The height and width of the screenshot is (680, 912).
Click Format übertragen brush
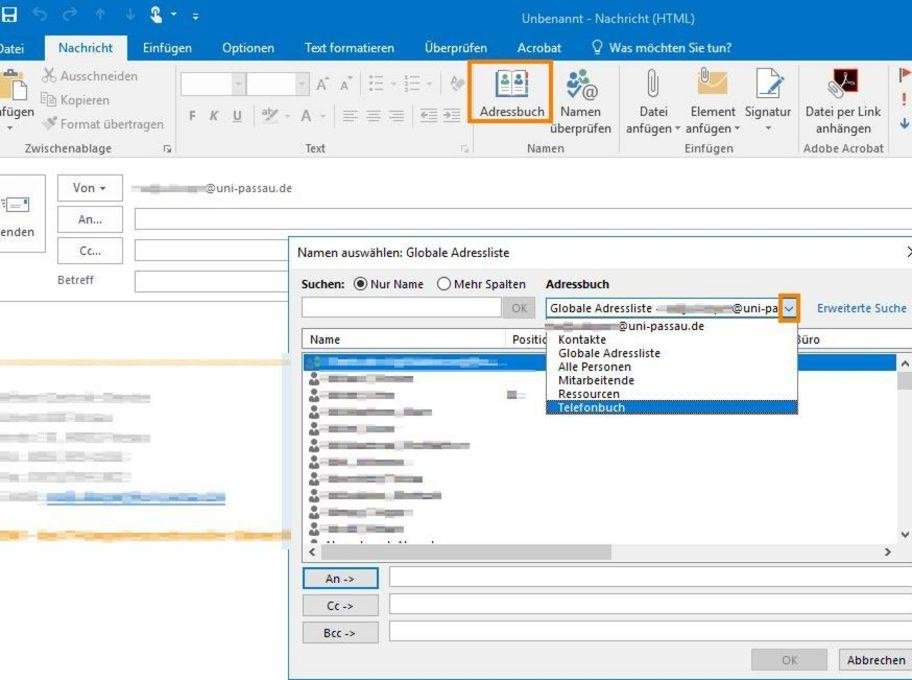tap(103, 123)
